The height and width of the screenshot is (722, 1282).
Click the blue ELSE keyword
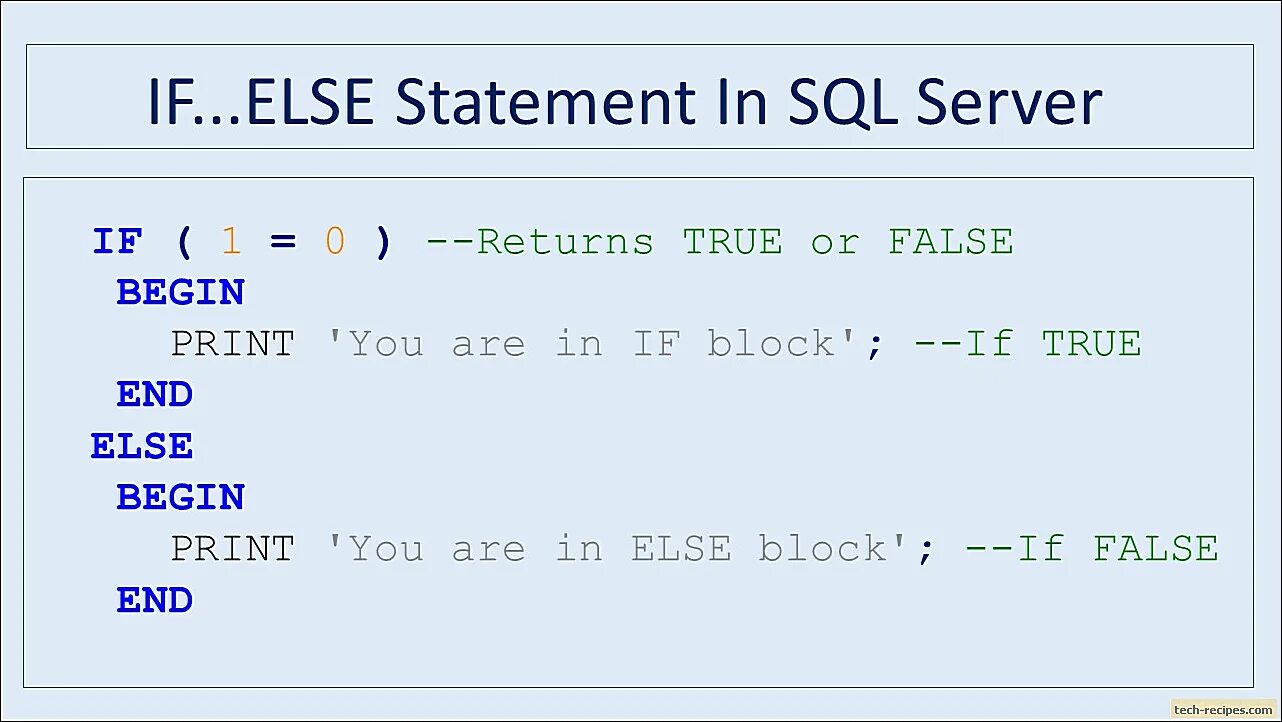tap(141, 446)
